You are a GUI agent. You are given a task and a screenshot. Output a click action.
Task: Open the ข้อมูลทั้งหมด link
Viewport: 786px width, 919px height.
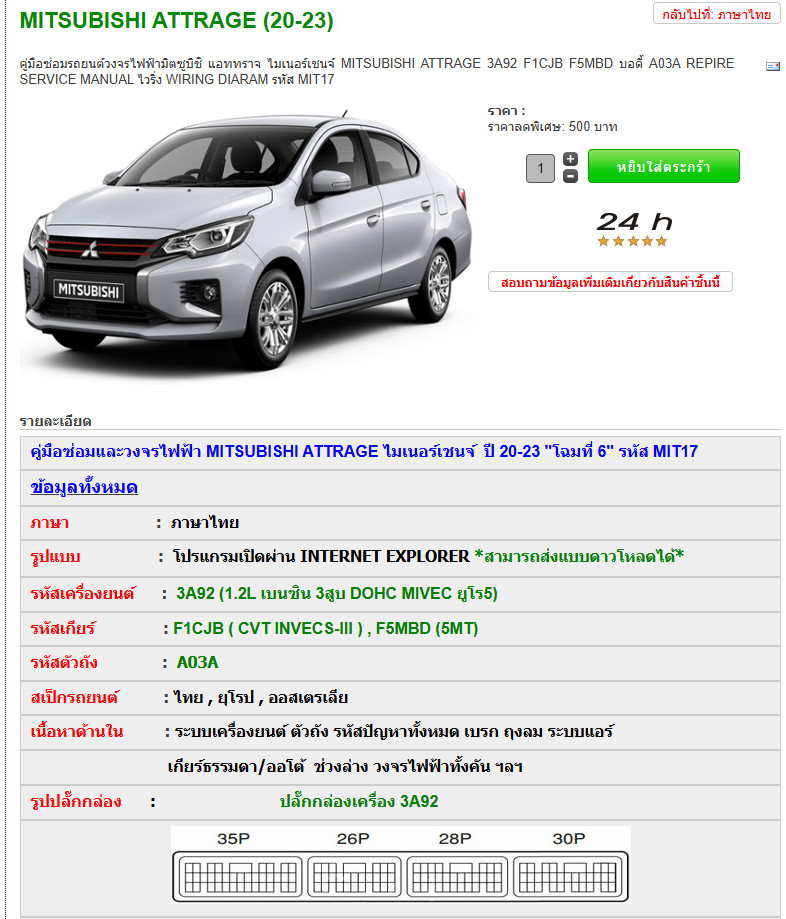(84, 487)
